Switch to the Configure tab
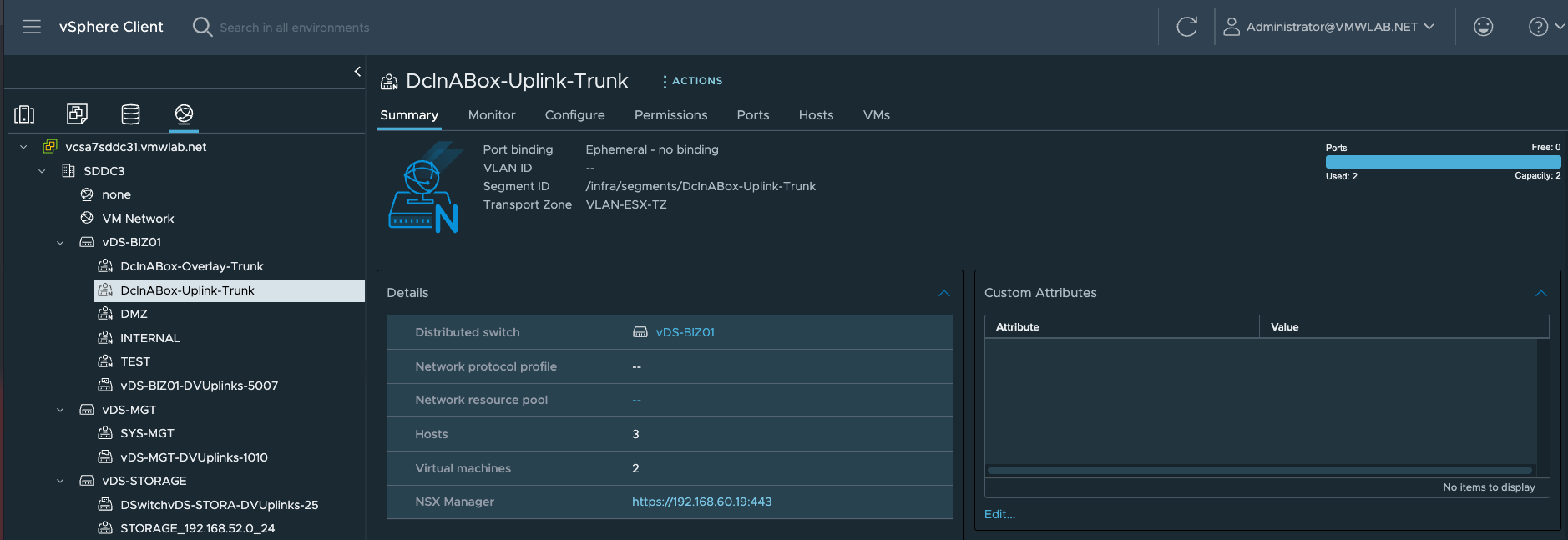The width and height of the screenshot is (1568, 540). point(575,115)
